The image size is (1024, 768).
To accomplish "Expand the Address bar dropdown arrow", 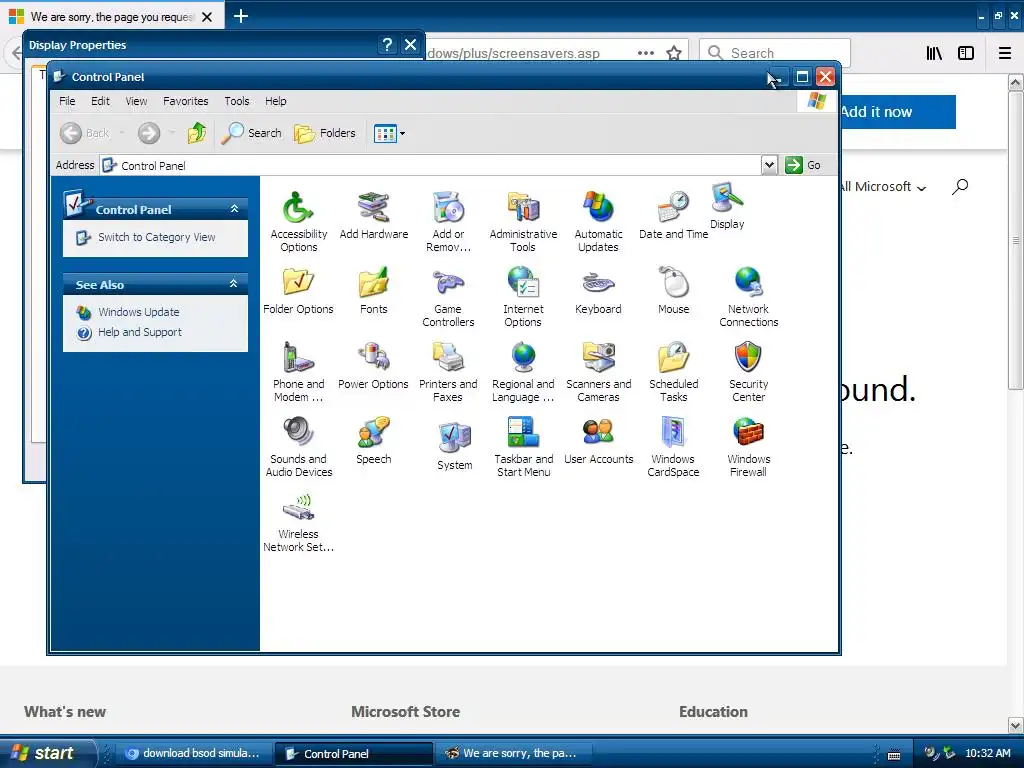I will tap(769, 165).
